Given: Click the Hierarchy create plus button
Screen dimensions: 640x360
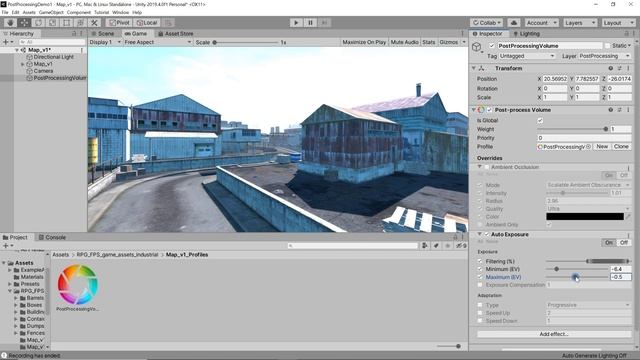Looking at the screenshot, I should (x=7, y=42).
